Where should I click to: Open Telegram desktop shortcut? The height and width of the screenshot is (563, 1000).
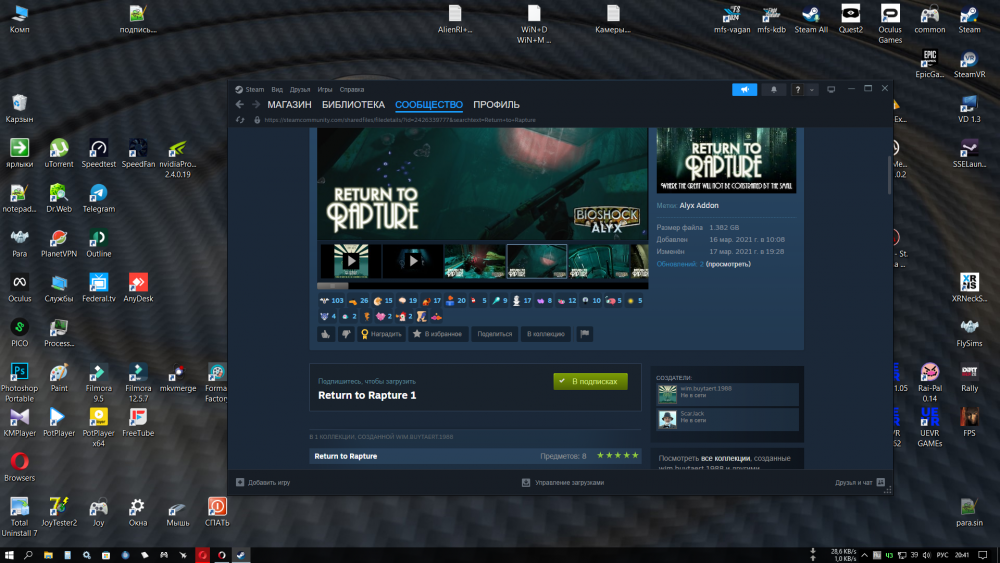pyautogui.click(x=98, y=198)
